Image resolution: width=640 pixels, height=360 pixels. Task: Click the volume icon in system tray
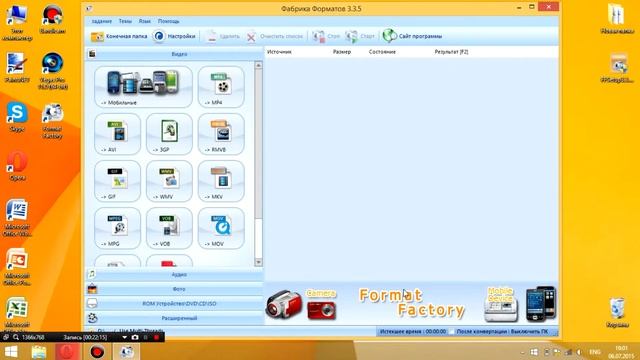pyautogui.click(x=579, y=352)
